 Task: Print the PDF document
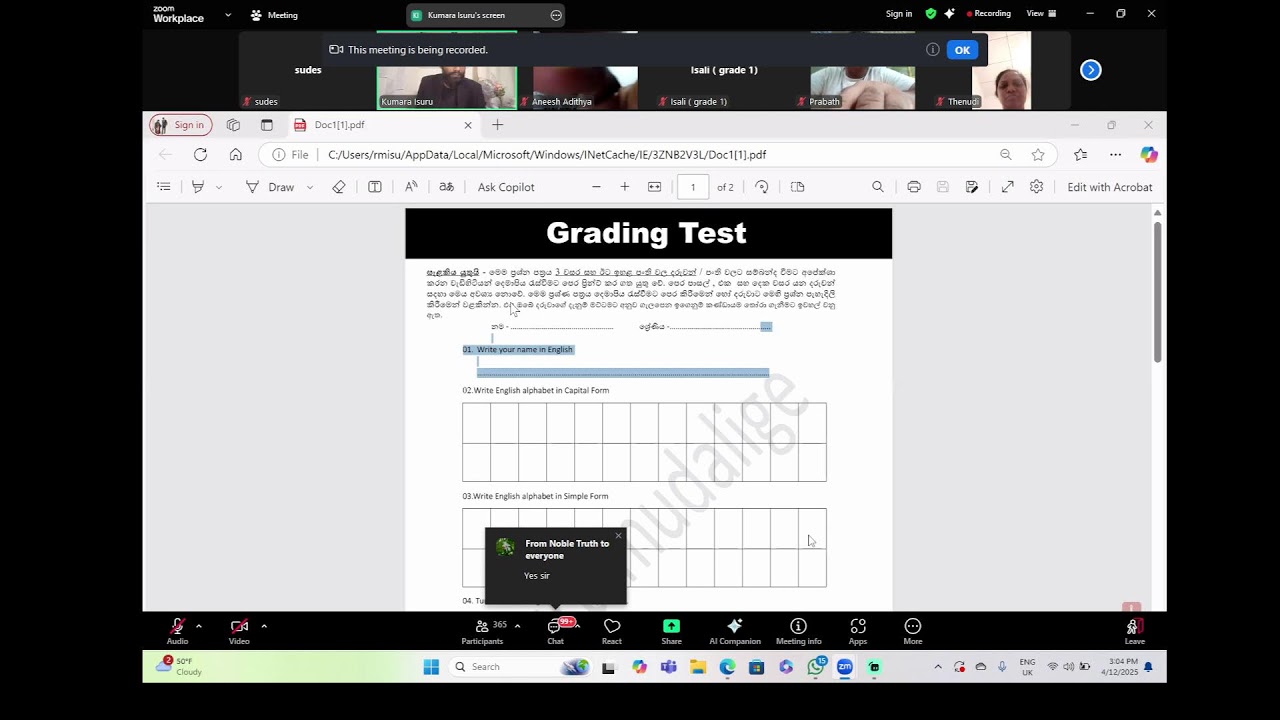tap(914, 187)
